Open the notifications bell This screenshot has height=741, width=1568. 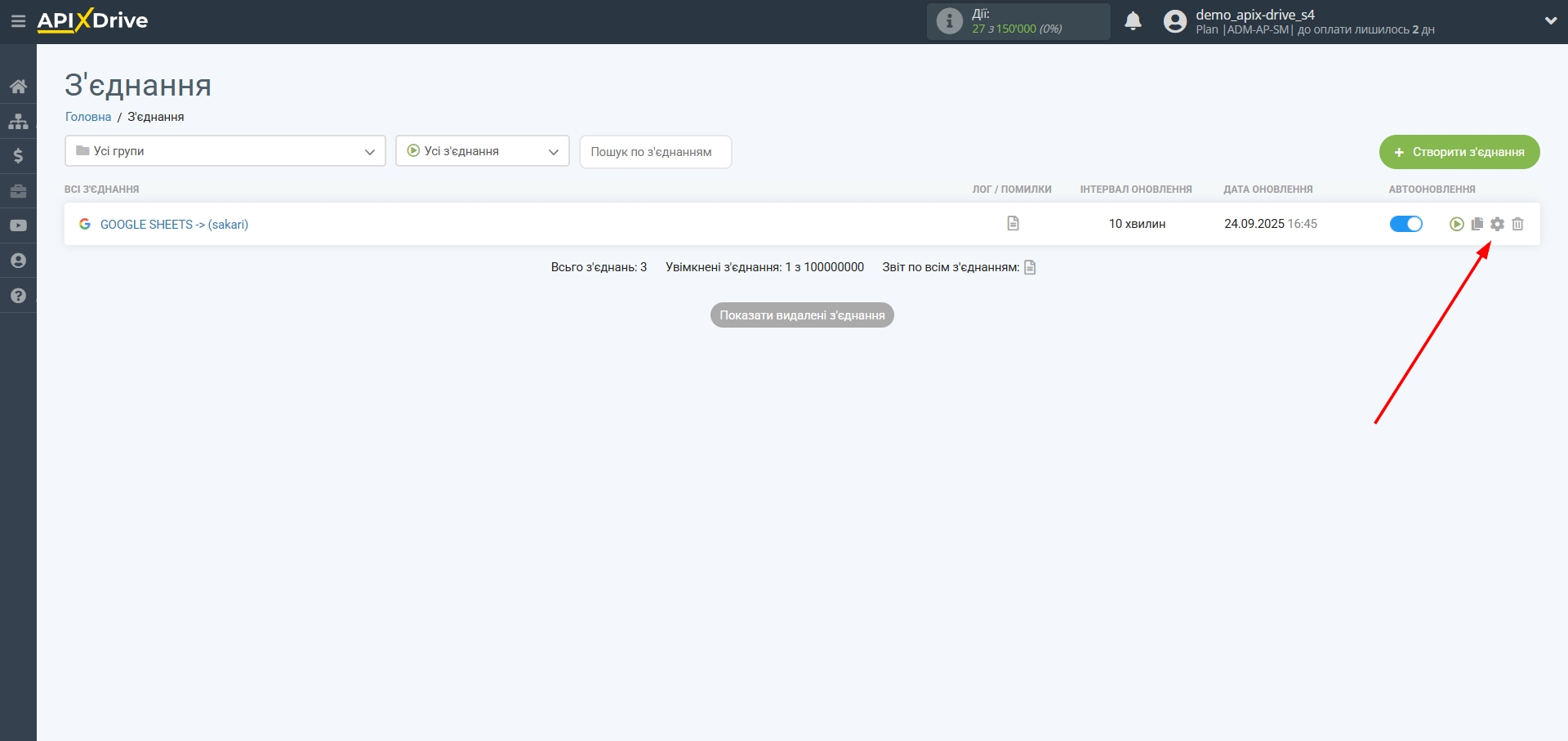coord(1133,21)
